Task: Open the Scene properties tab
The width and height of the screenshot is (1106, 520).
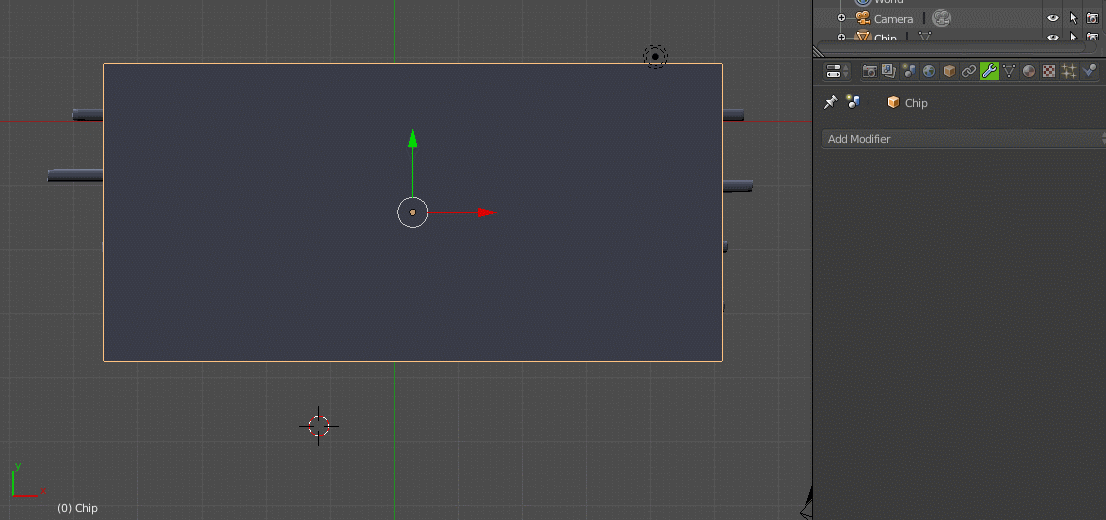Action: pos(909,71)
